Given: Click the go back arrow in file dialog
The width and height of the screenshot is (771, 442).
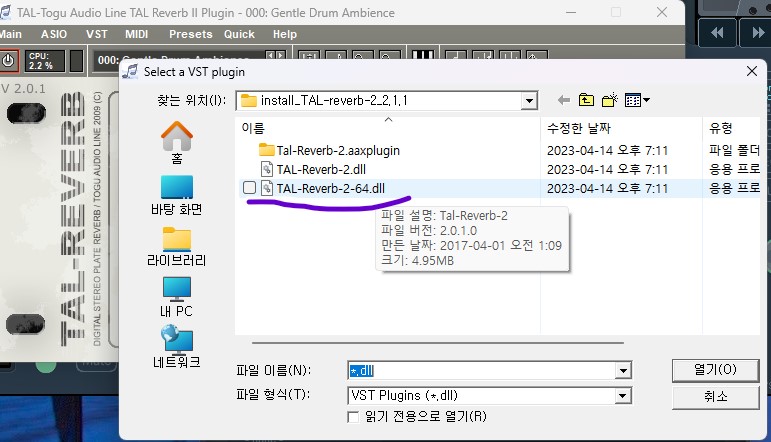Looking at the screenshot, I should pyautogui.click(x=563, y=100).
